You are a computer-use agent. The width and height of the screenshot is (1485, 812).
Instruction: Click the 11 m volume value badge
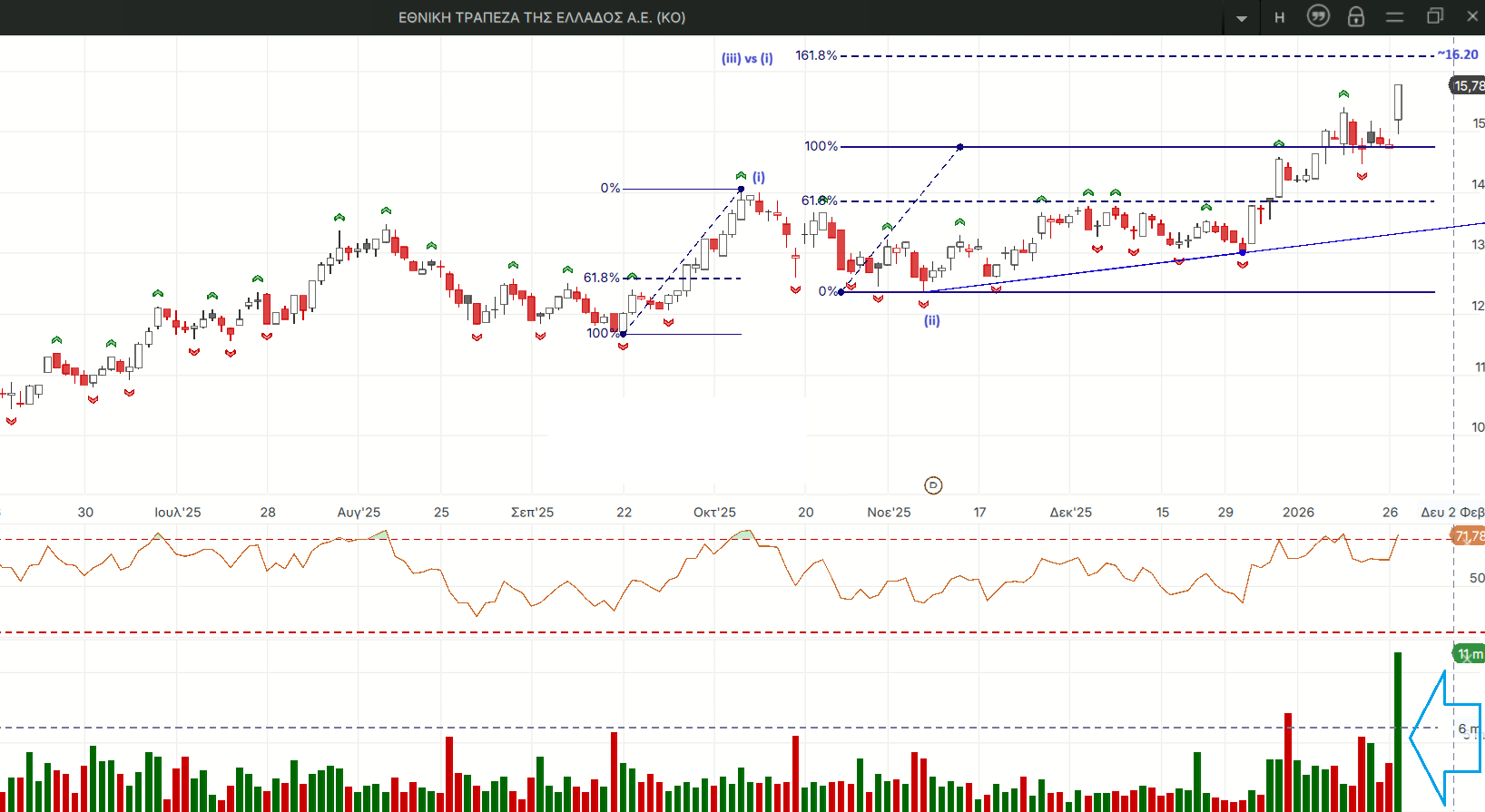(1468, 654)
